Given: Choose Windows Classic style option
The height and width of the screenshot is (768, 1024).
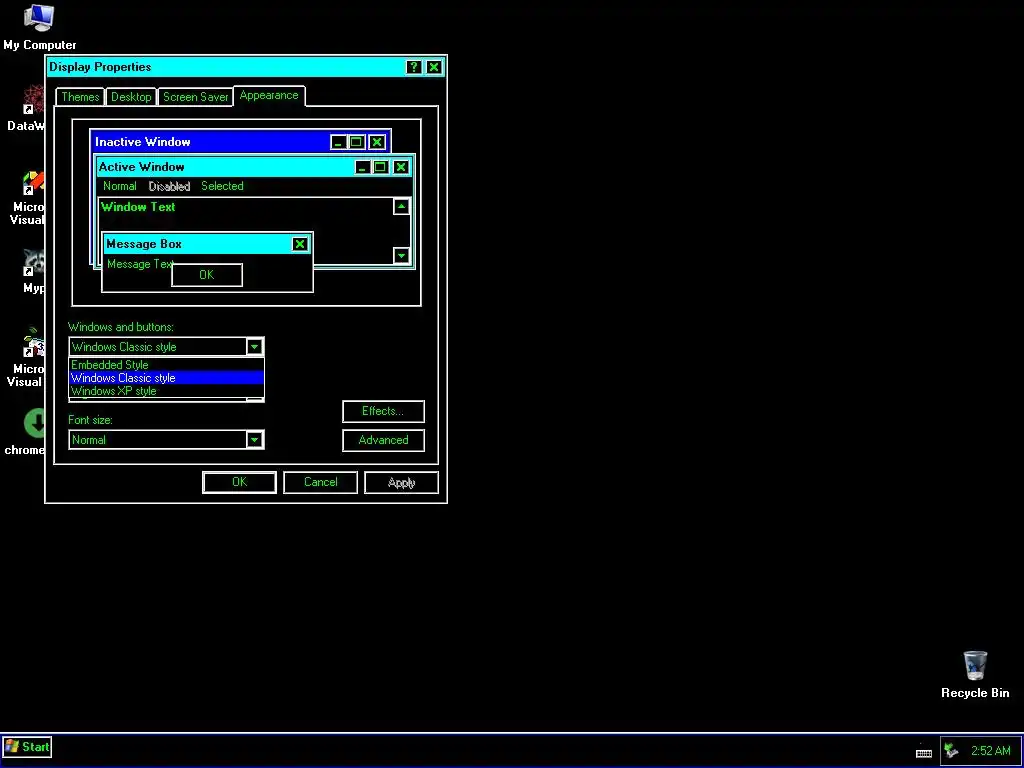Looking at the screenshot, I should pos(167,377).
